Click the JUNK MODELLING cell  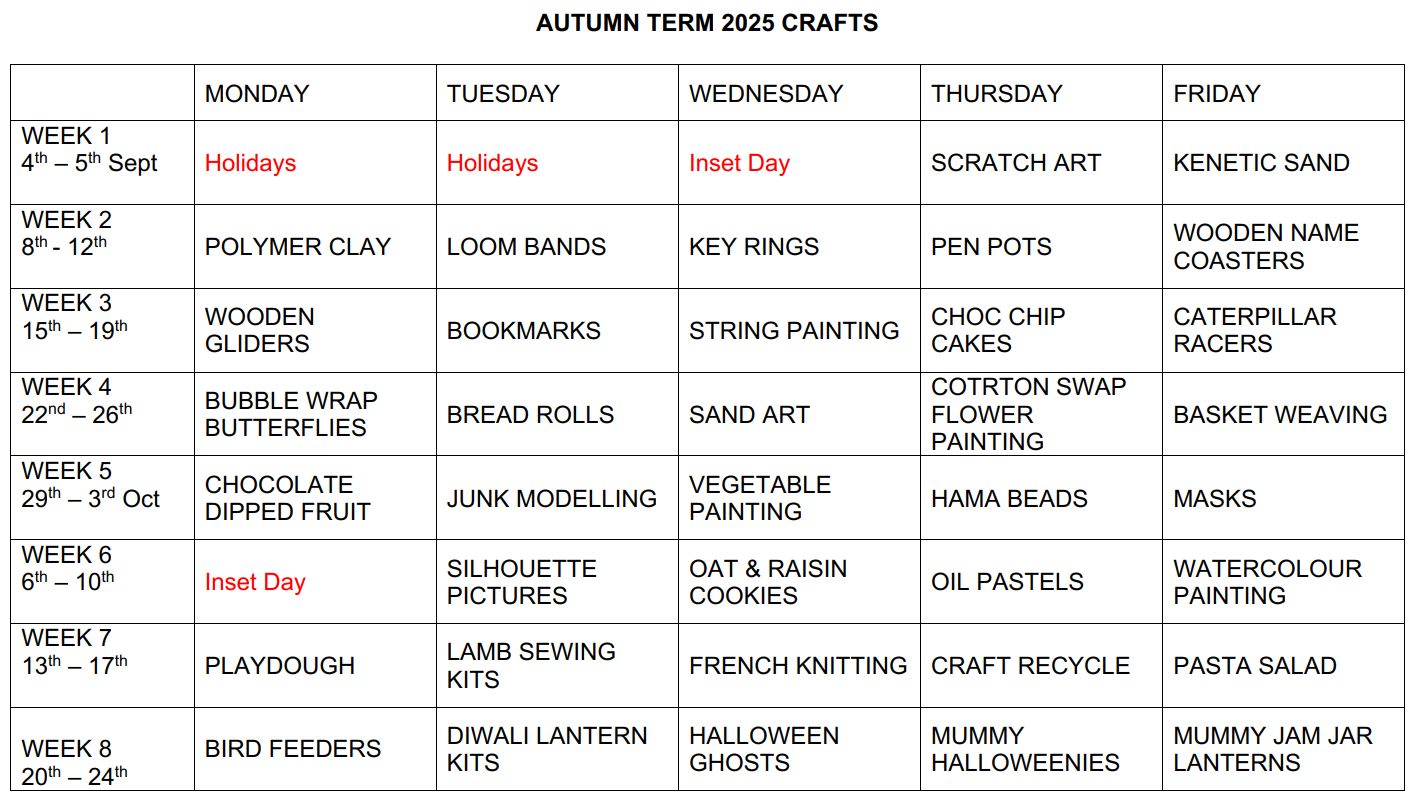551,498
